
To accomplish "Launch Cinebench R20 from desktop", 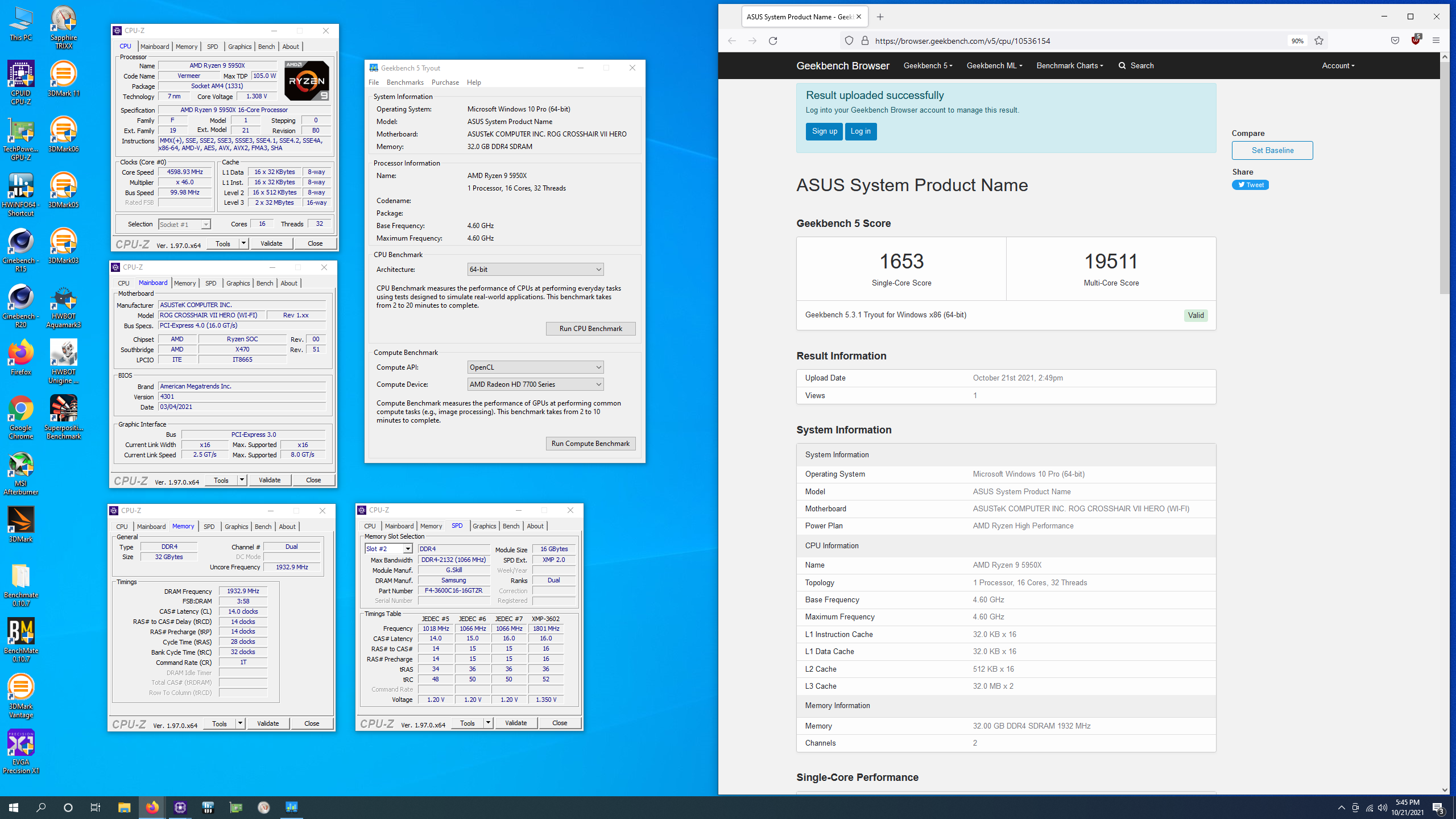I will pyautogui.click(x=20, y=306).
